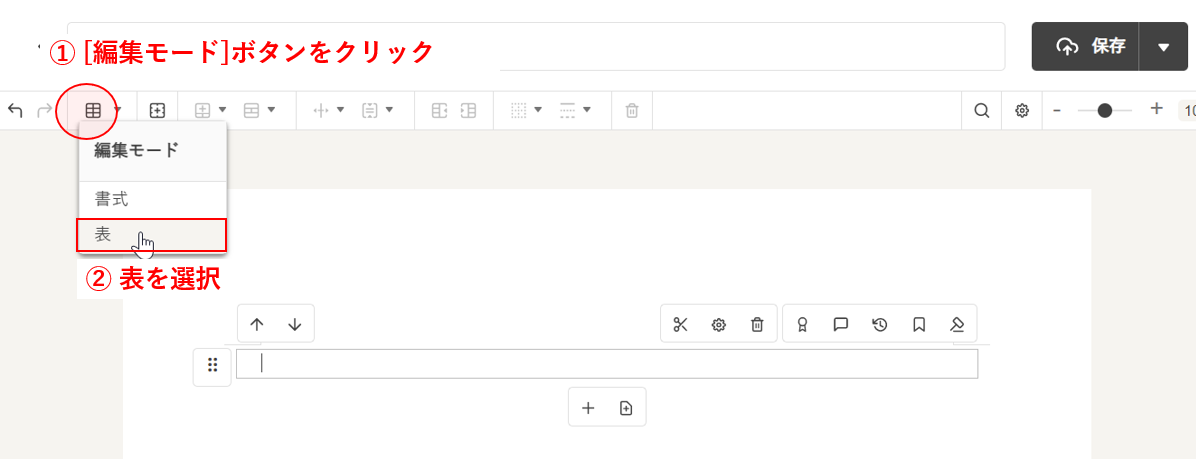Add new block with plus button
The image size is (1196, 461).
(588, 408)
